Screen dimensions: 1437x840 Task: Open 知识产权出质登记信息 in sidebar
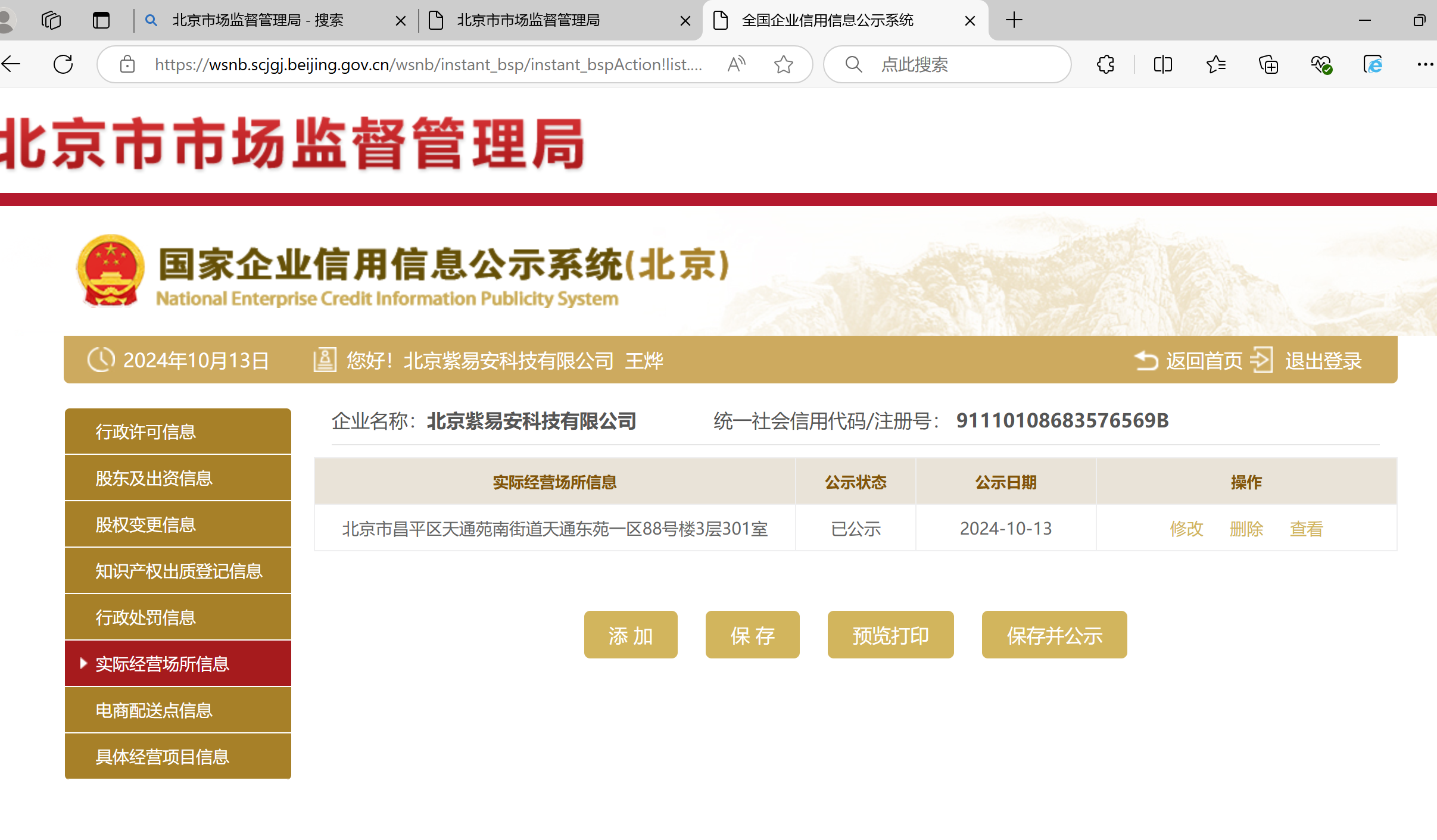[178, 571]
